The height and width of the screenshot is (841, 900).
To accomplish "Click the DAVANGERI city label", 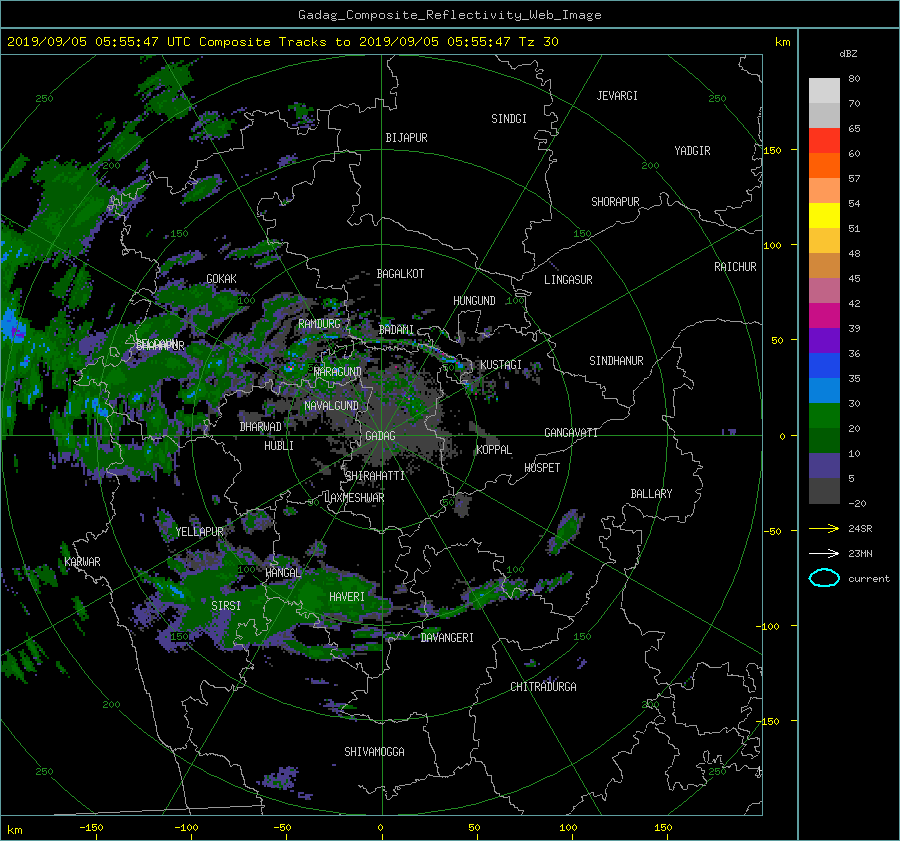I will tap(447, 638).
